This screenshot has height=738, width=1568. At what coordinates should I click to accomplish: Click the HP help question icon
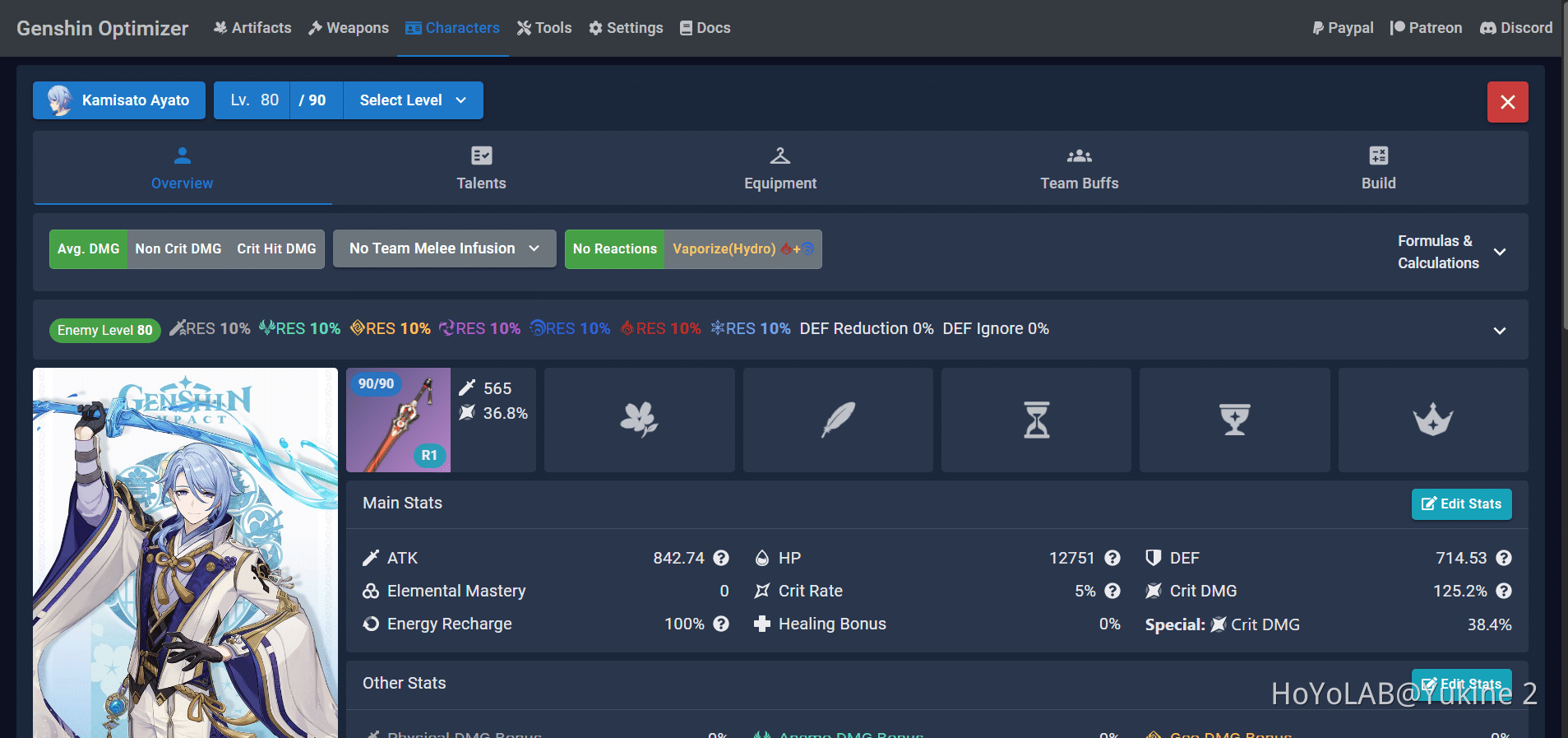pos(1112,558)
